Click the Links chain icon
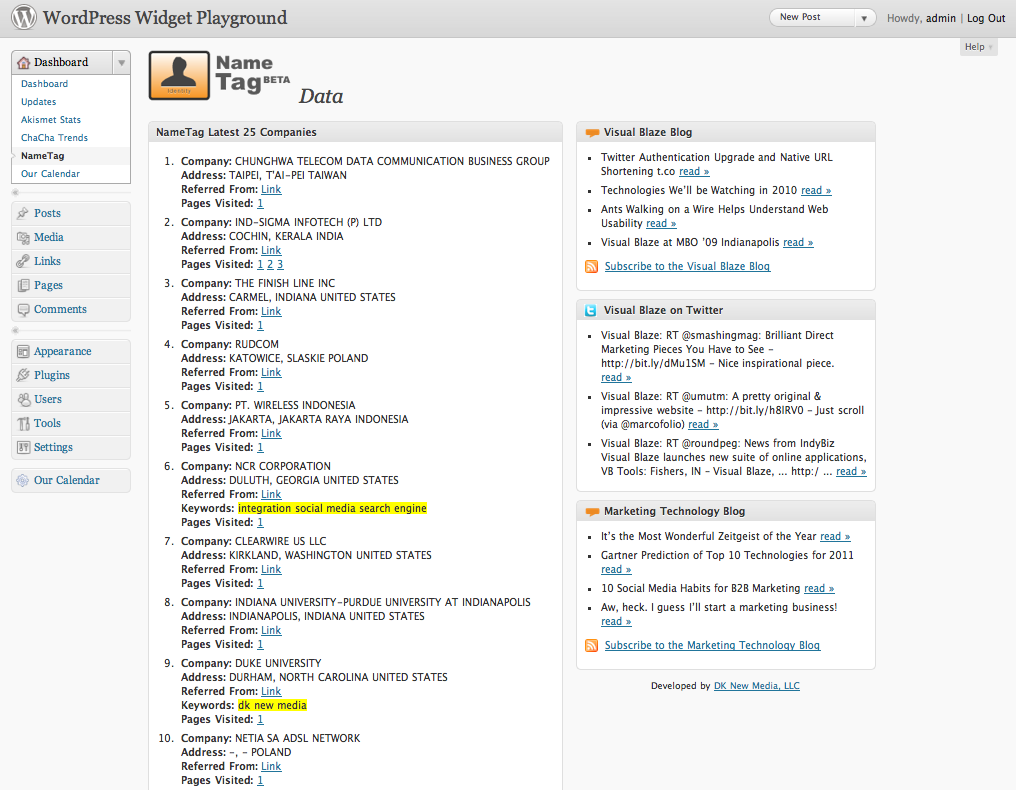 tap(23, 261)
